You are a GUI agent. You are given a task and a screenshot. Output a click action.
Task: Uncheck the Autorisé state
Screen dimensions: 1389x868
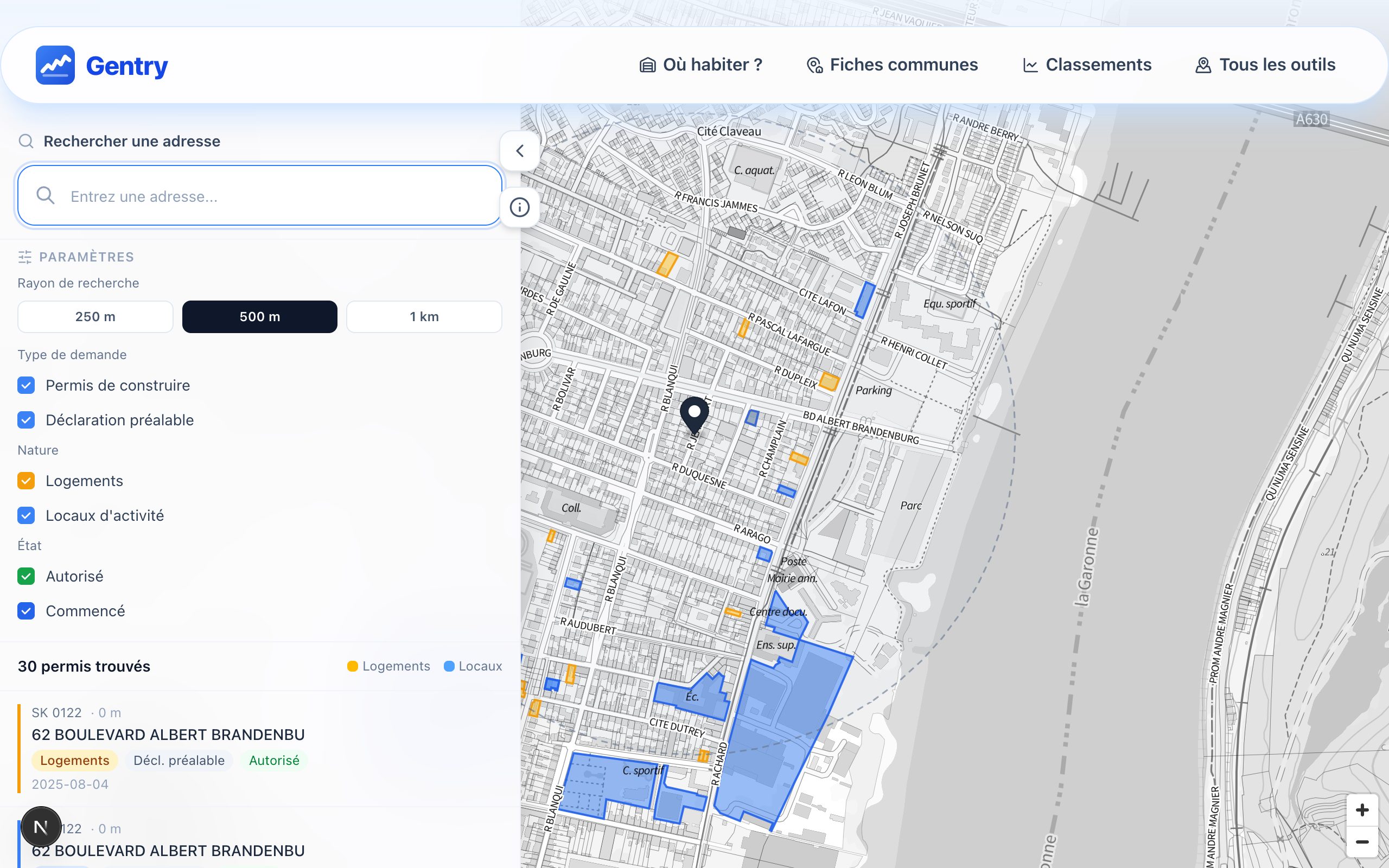(26, 576)
